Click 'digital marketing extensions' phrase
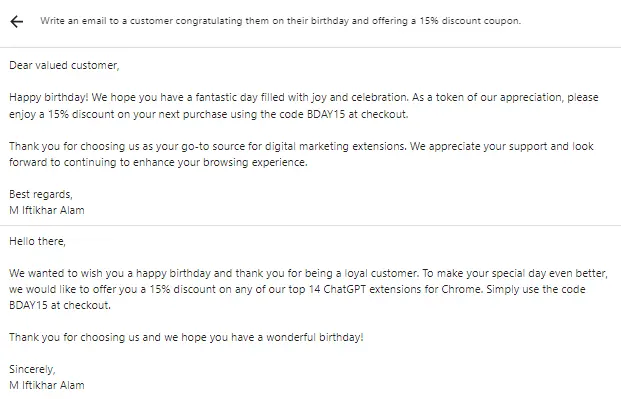This screenshot has width=621, height=399. click(x=335, y=146)
